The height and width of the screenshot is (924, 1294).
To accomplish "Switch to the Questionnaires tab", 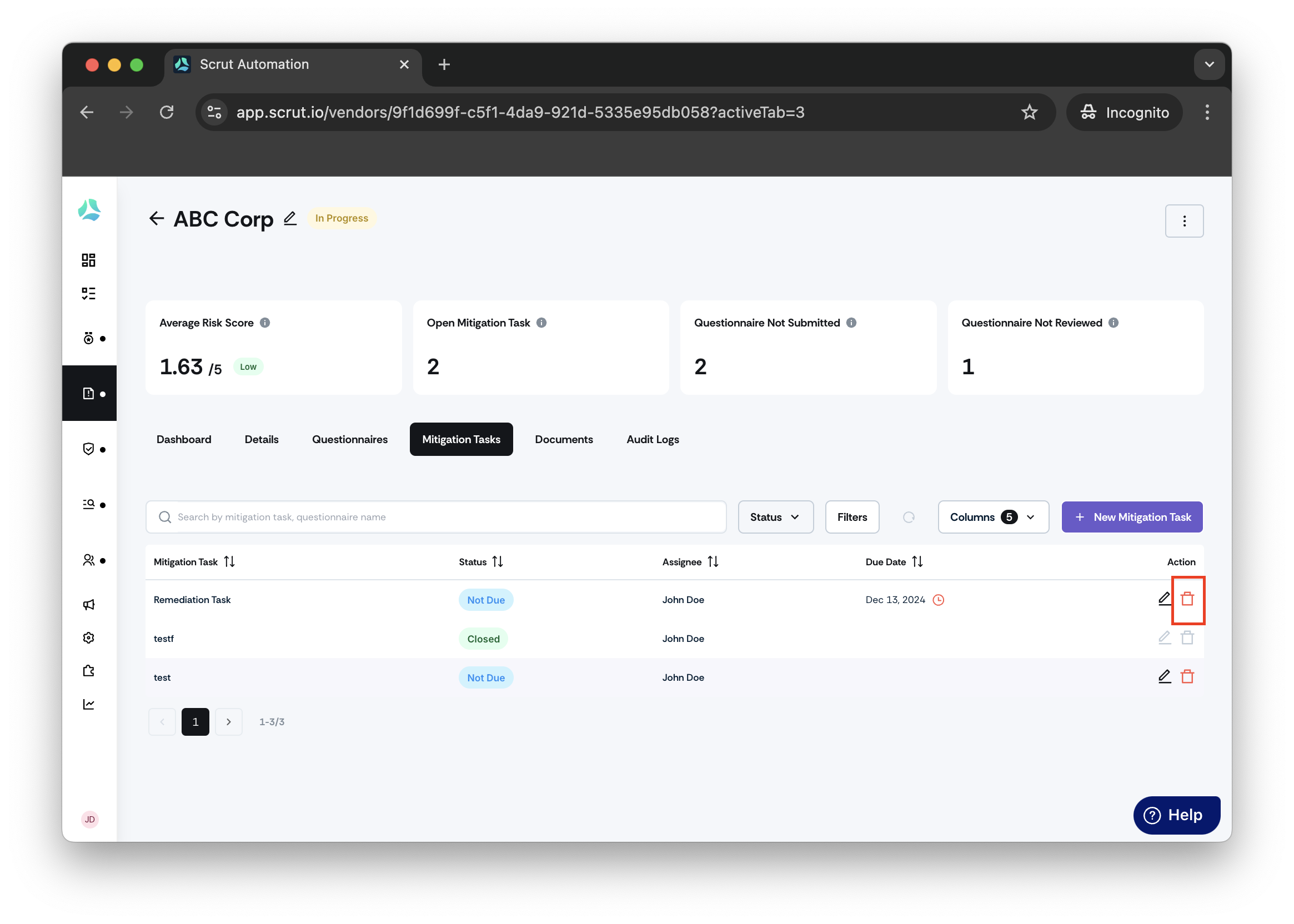I will click(350, 439).
